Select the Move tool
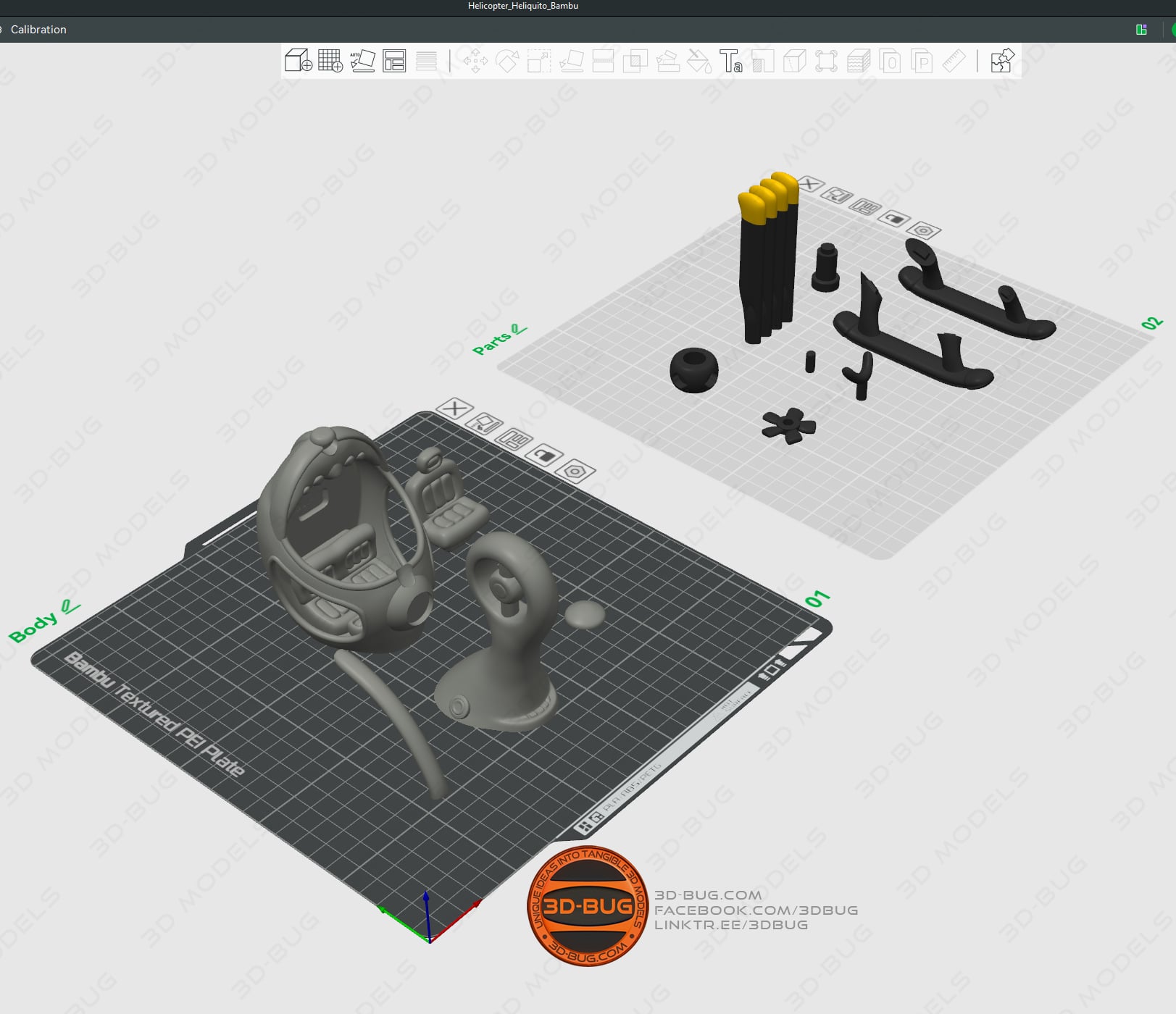1176x1014 pixels. [475, 61]
